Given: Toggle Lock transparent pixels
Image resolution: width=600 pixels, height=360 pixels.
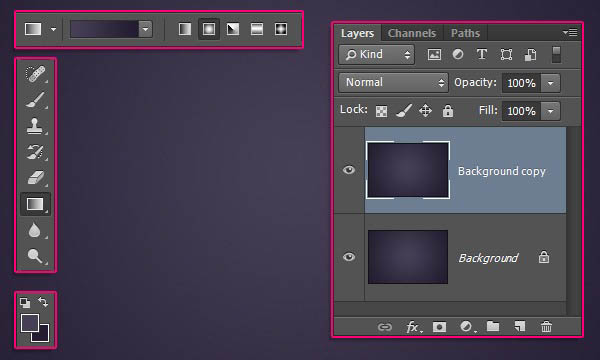Looking at the screenshot, I should (381, 111).
